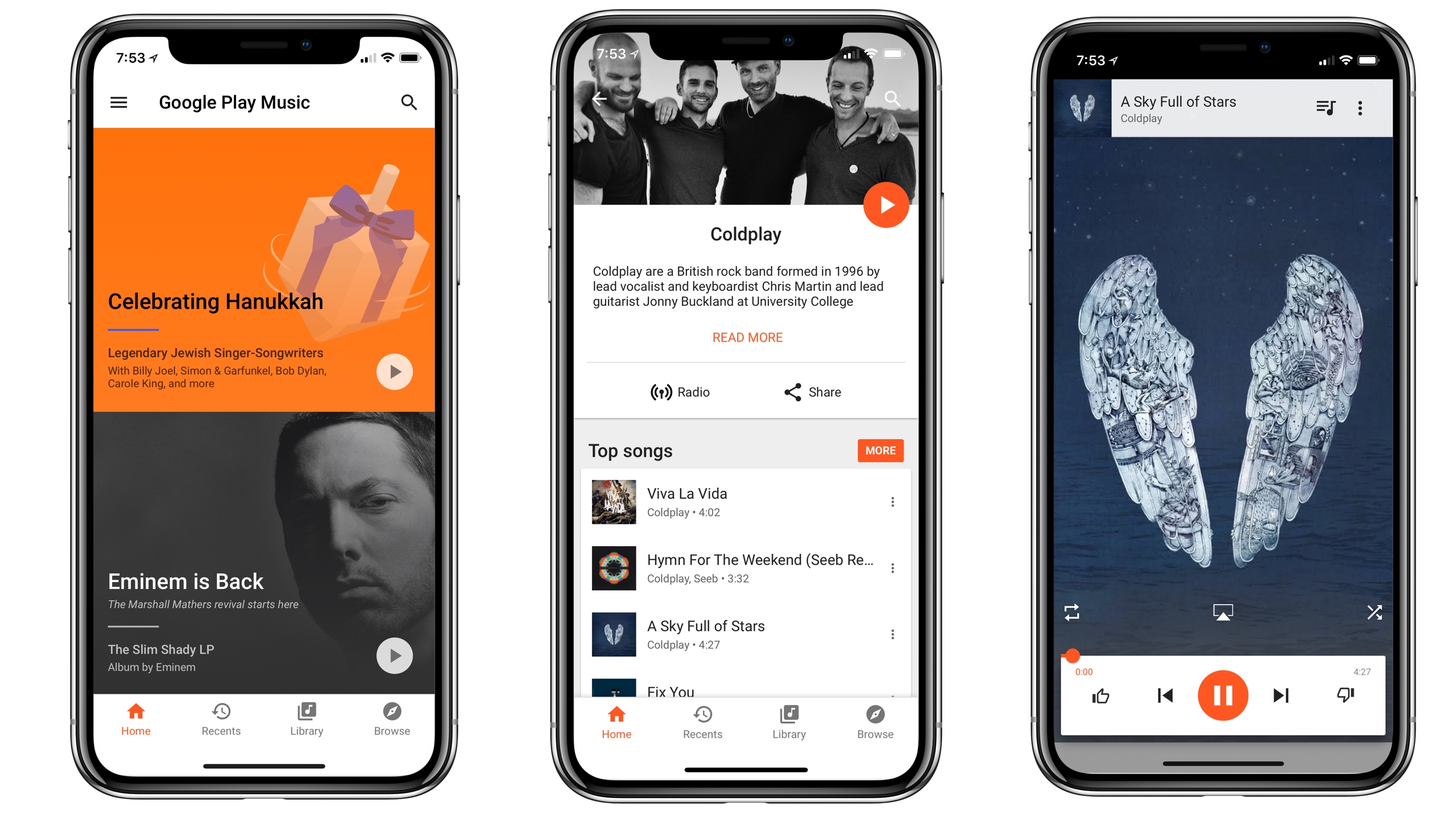1456x819 pixels.
Task: Tap the Search icon on Google Play Music
Action: click(411, 103)
